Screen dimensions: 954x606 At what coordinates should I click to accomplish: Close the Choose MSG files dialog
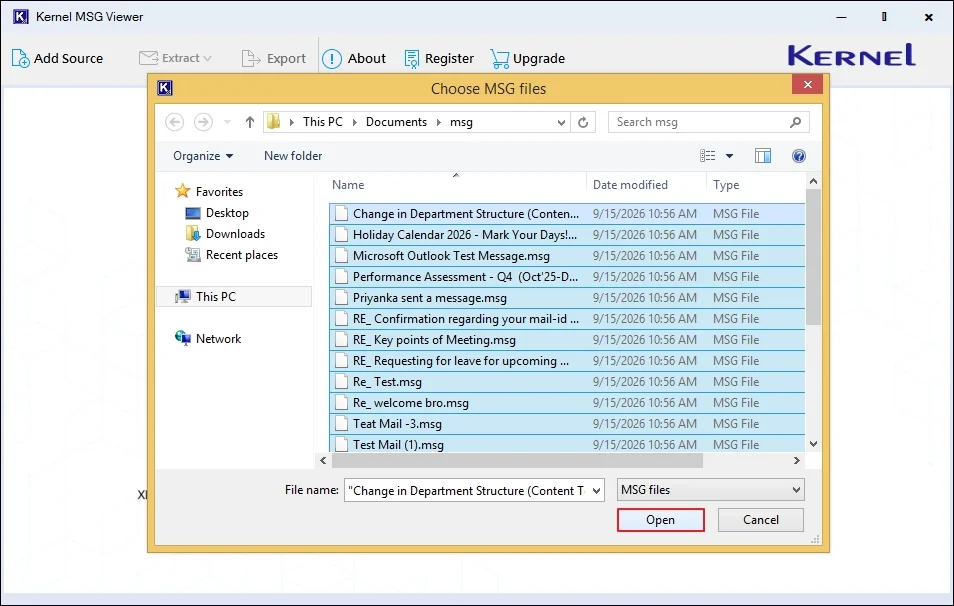click(x=807, y=85)
